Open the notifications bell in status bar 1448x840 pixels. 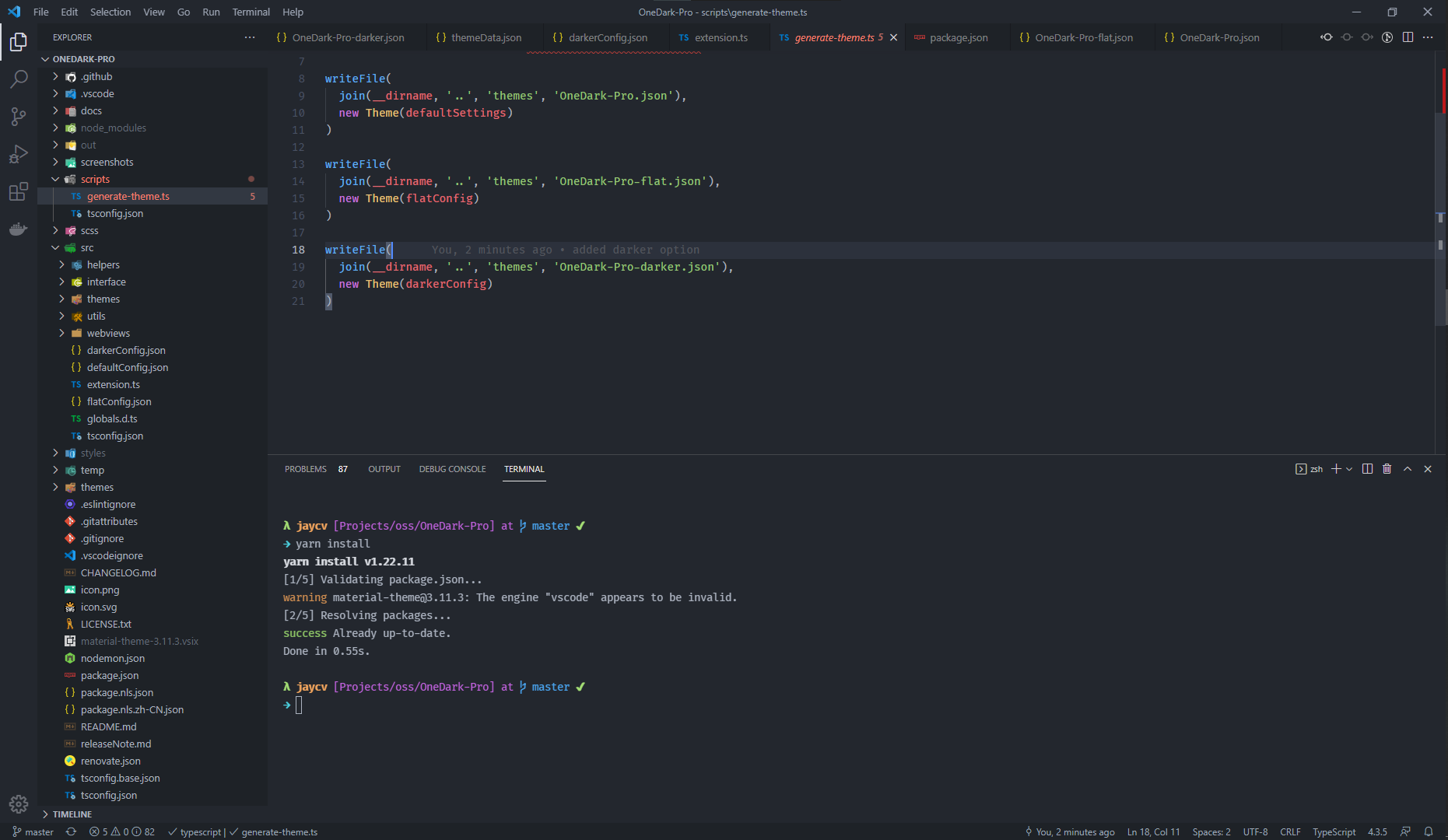[1429, 831]
